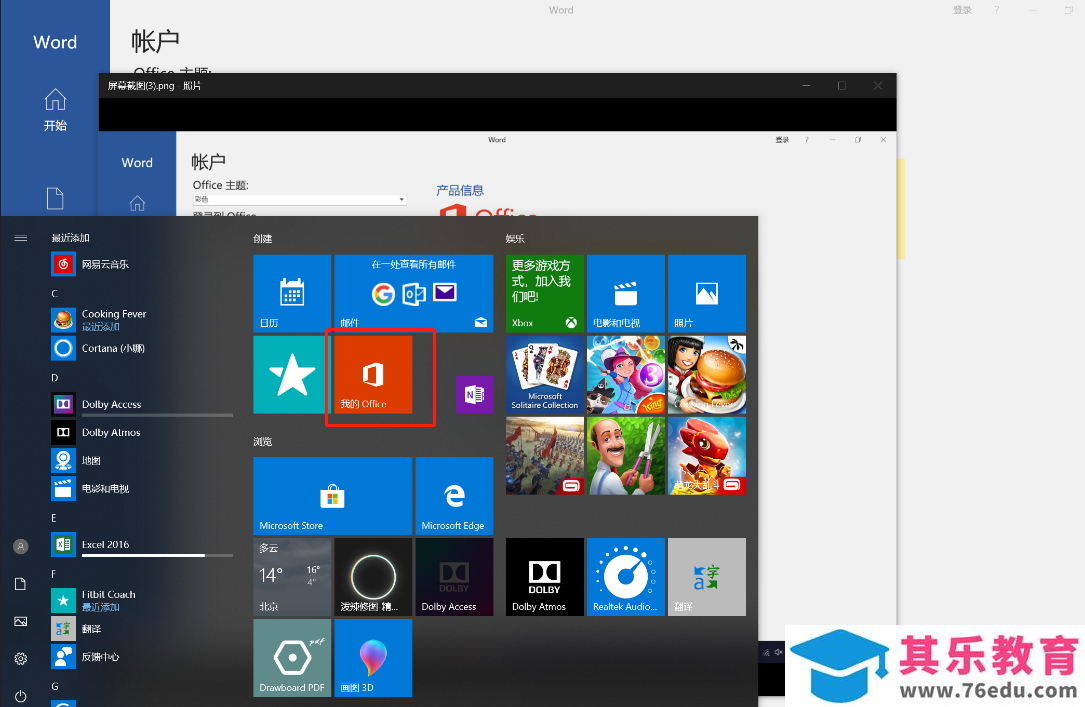Image resolution: width=1085 pixels, height=707 pixels.
Task: Open the 泼辣修图 photo editor tile
Action: point(373,577)
